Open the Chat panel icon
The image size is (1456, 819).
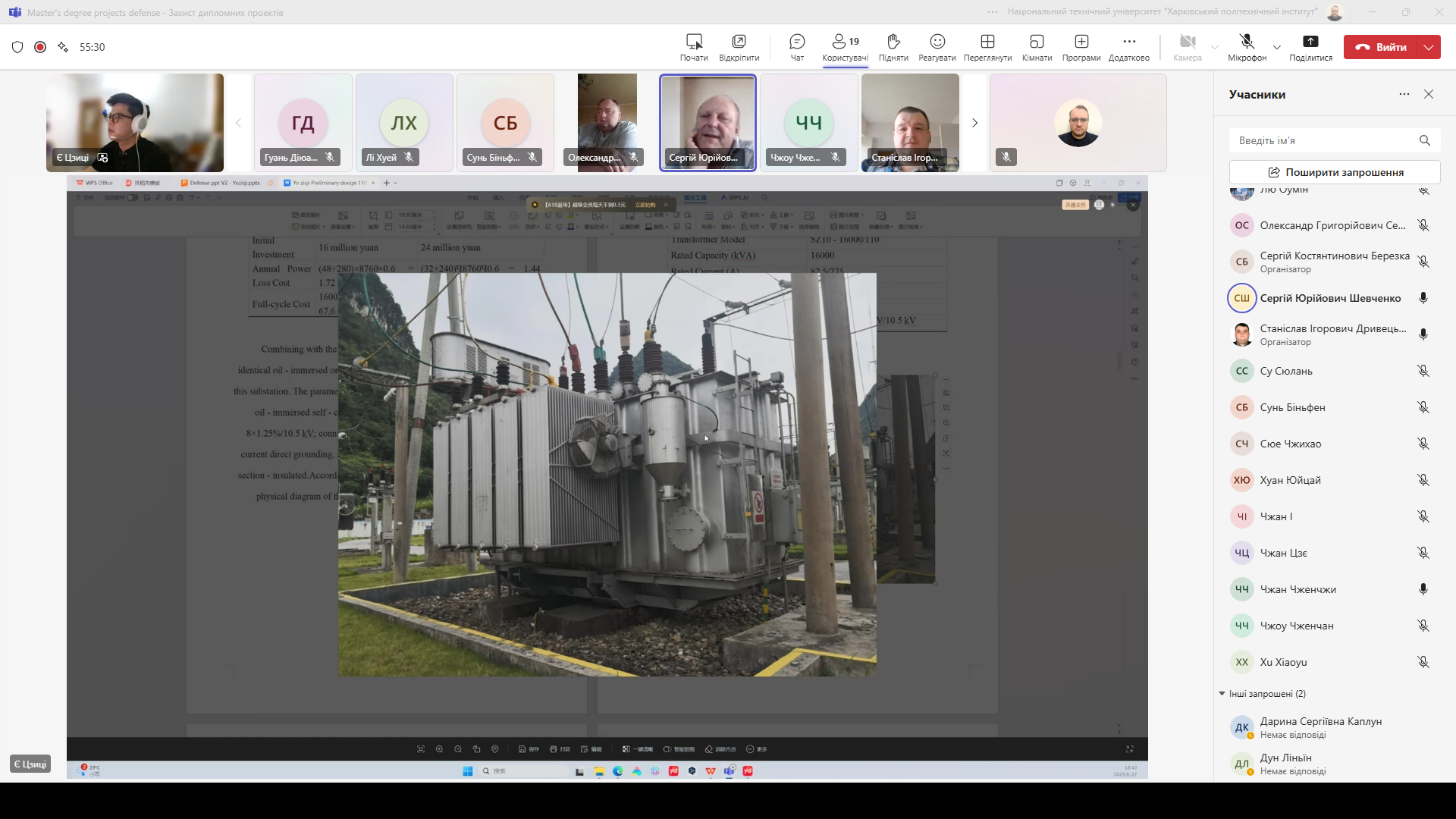pyautogui.click(x=797, y=42)
